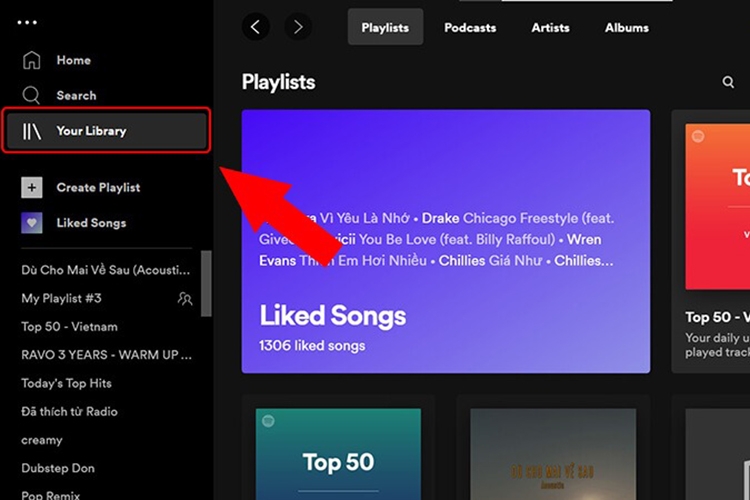The height and width of the screenshot is (500, 750).
Task: Switch to the Artists tab
Action: point(550,27)
